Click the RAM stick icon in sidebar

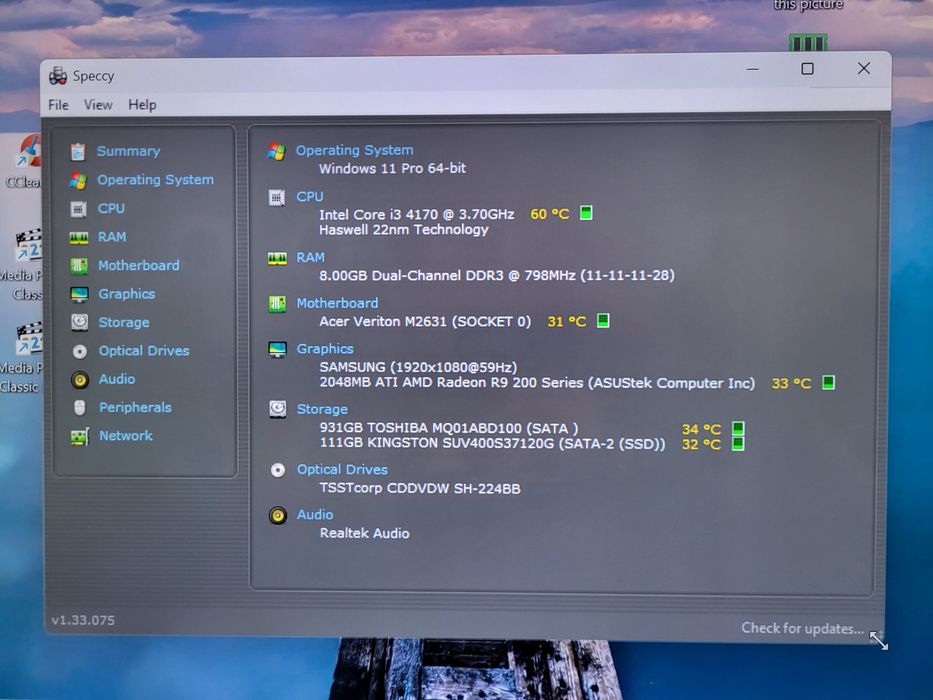(79, 238)
